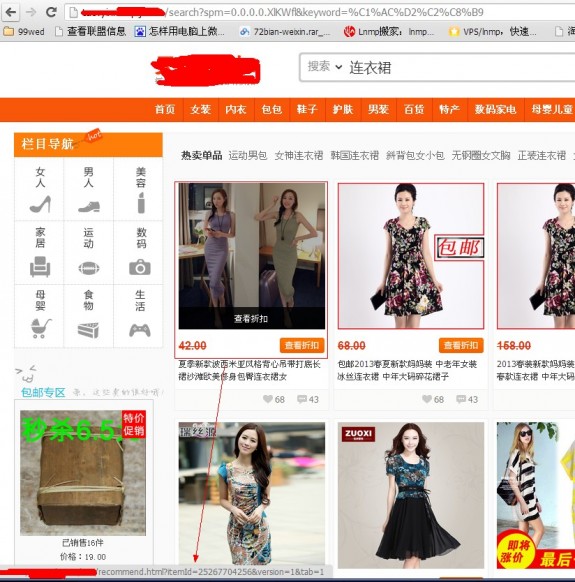Open the 家居 armchair category icon

[x=40, y=267]
